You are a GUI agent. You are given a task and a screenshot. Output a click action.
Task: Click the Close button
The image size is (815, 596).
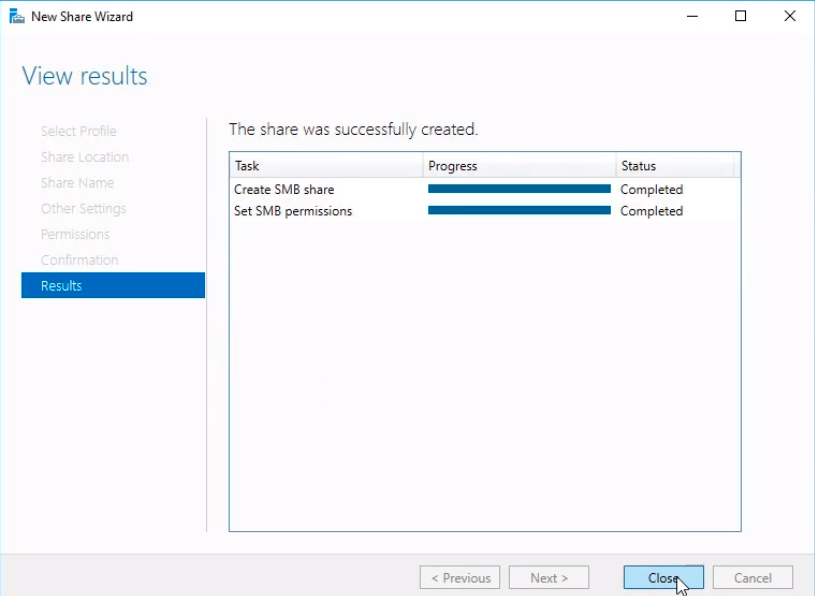tap(663, 577)
